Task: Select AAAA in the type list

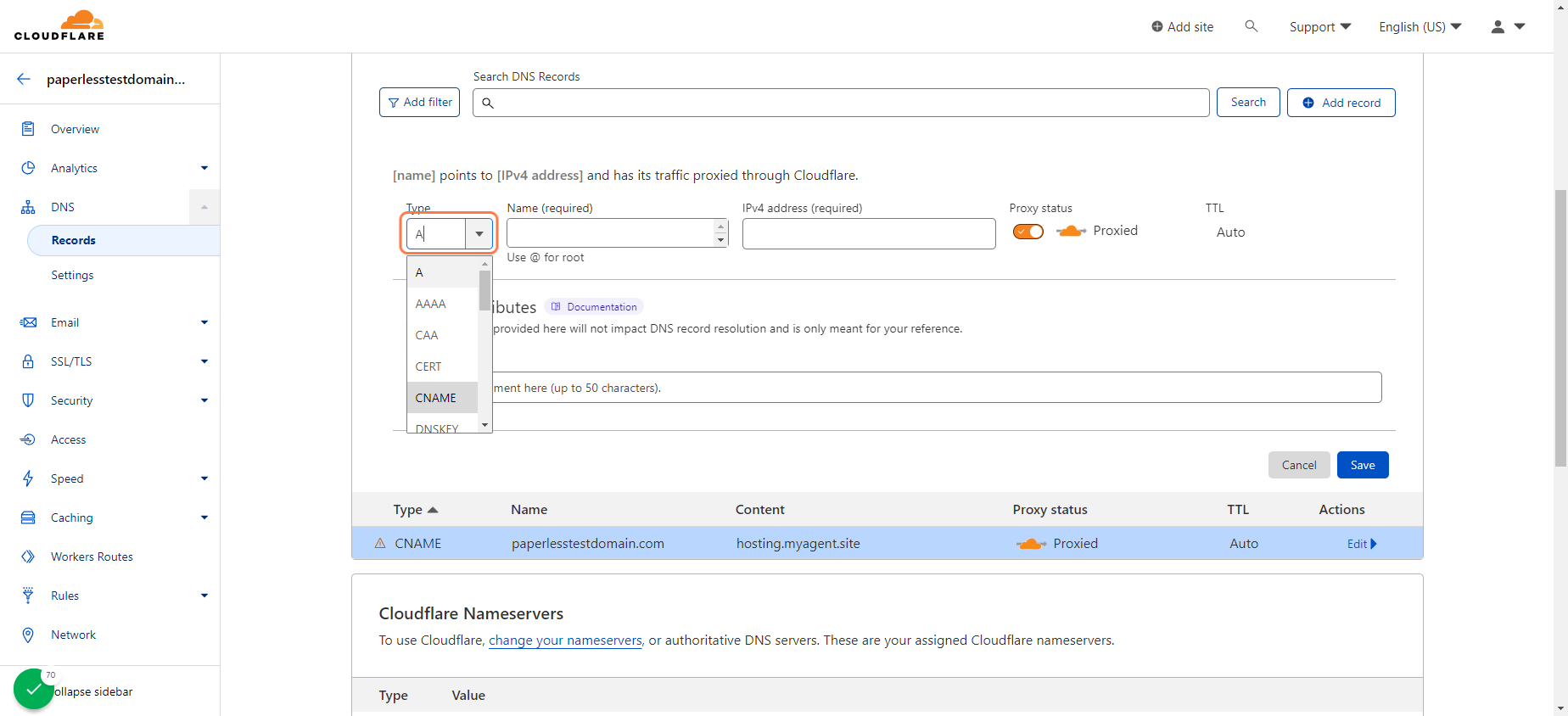Action: click(x=443, y=304)
